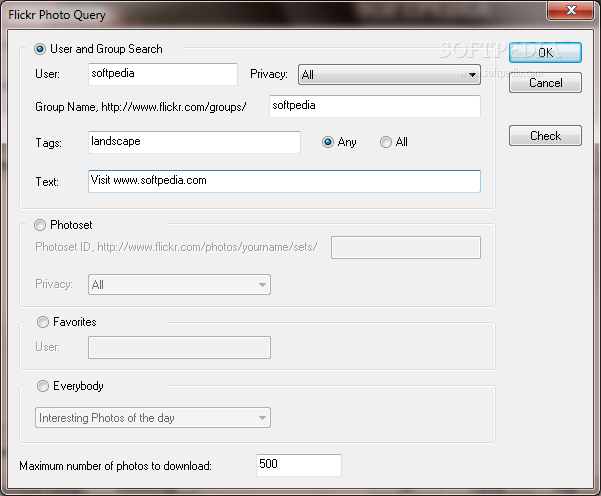601x496 pixels.
Task: Click the maximum photos field showing 500
Action: (299, 465)
